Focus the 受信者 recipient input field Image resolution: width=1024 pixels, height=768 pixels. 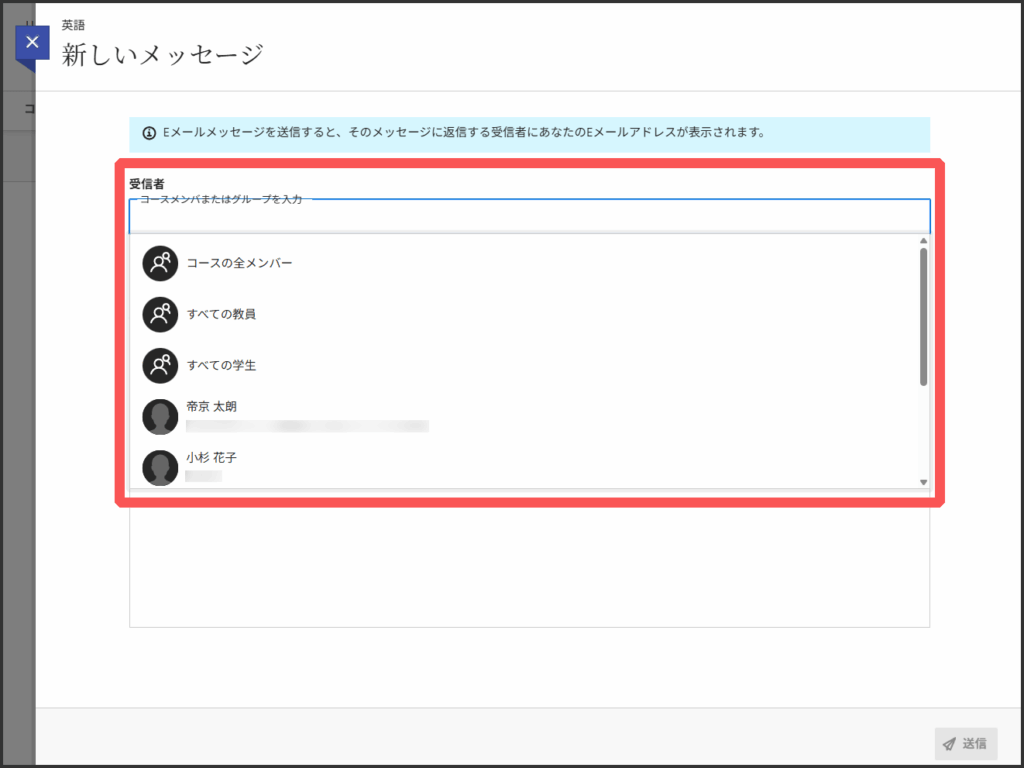(529, 217)
